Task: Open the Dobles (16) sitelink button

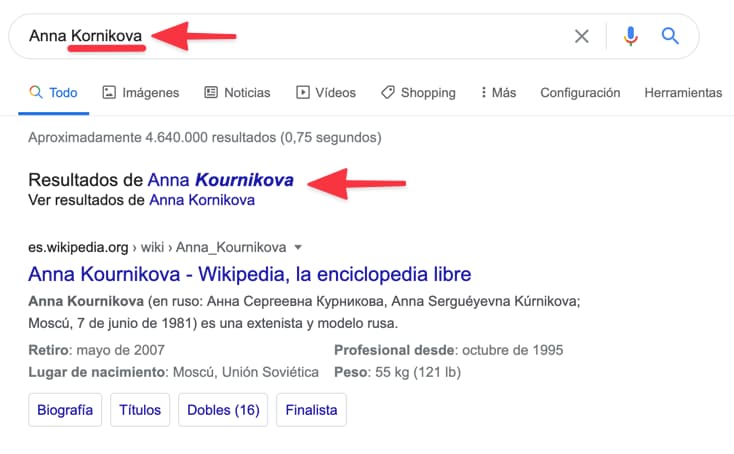Action: click(x=223, y=410)
